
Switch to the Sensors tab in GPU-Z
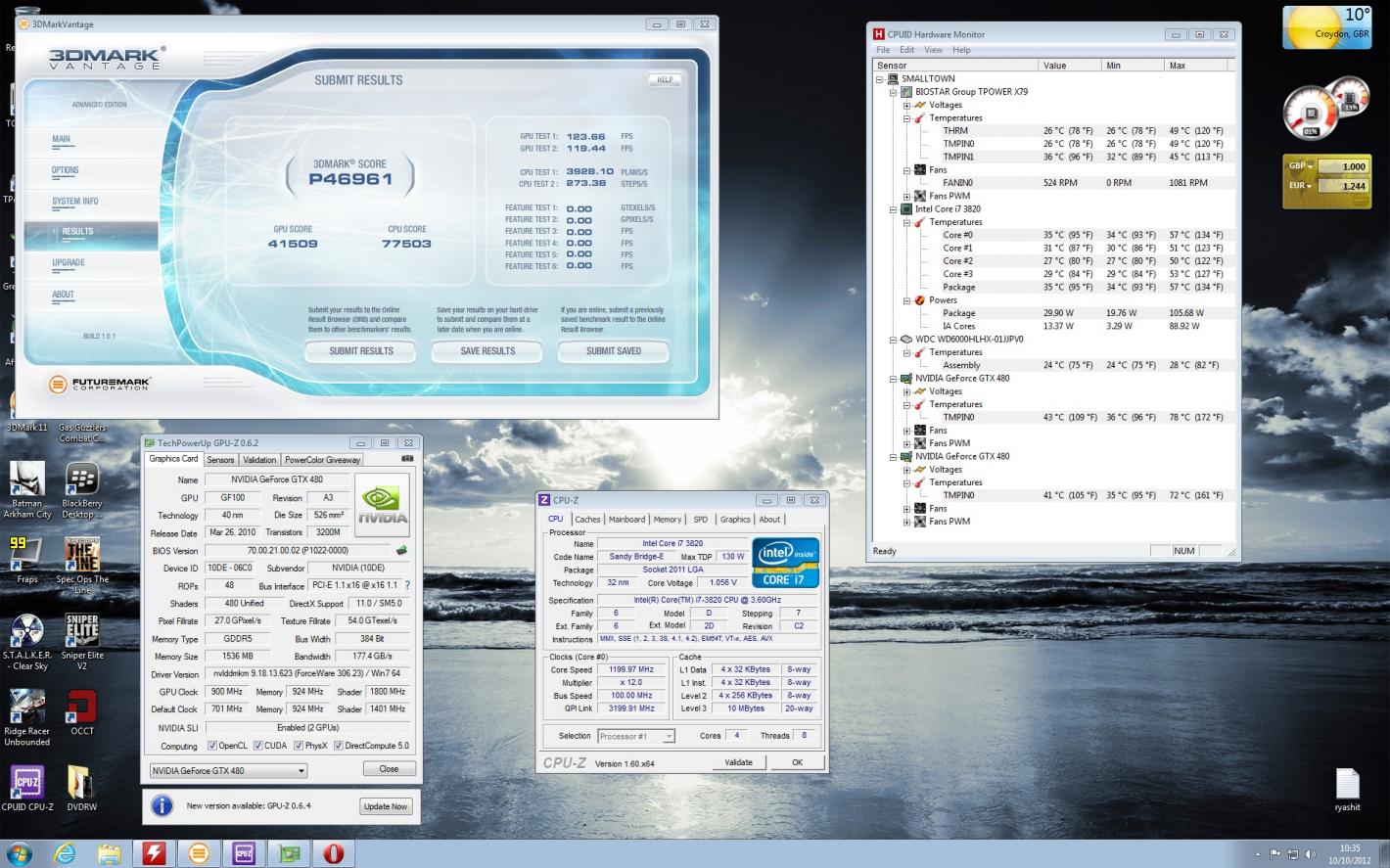220,460
